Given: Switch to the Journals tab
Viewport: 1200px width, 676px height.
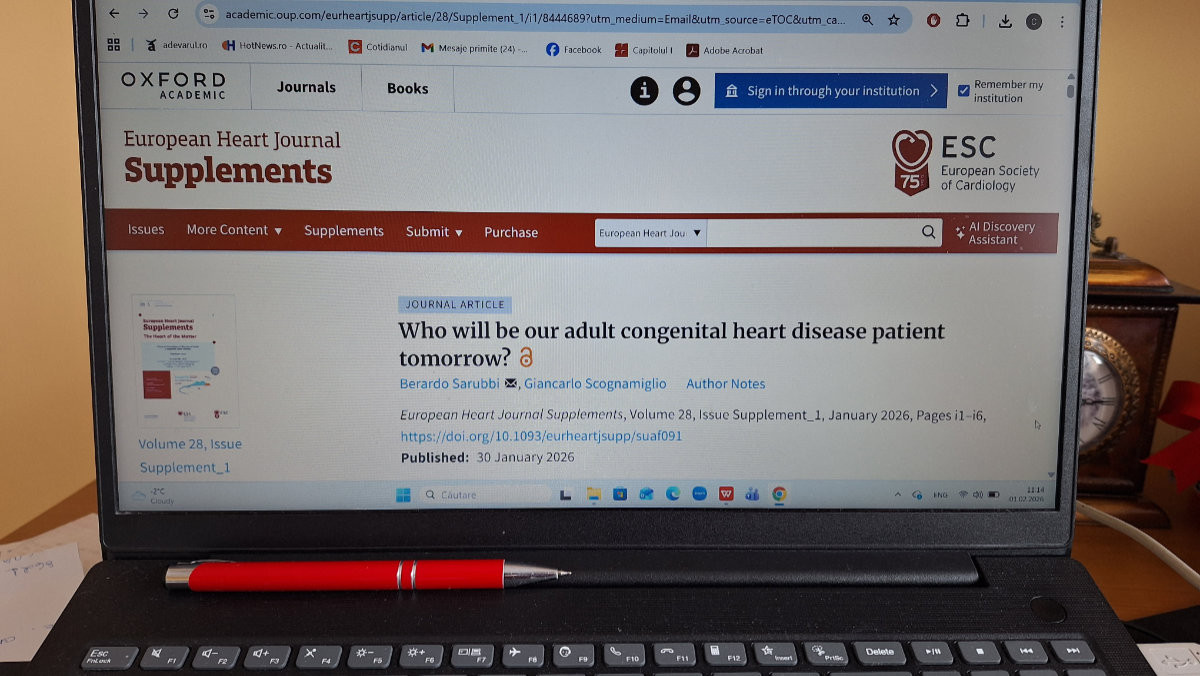Looking at the screenshot, I should tap(306, 87).
